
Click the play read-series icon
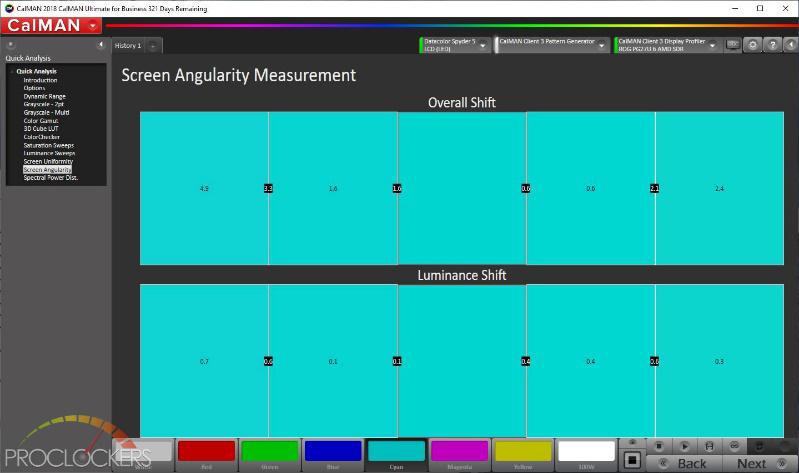(x=684, y=446)
